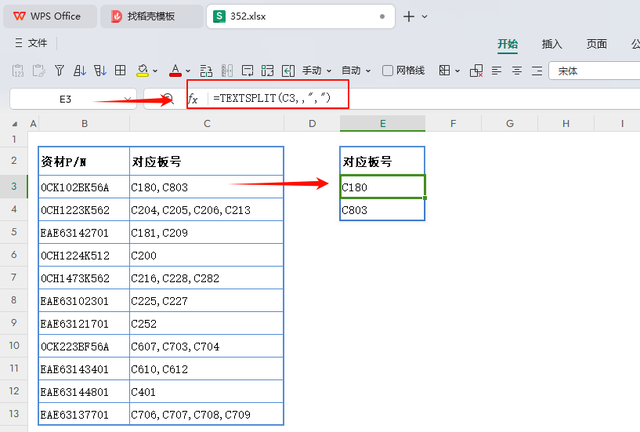Click cell with C216,C228,C282

click(207, 278)
